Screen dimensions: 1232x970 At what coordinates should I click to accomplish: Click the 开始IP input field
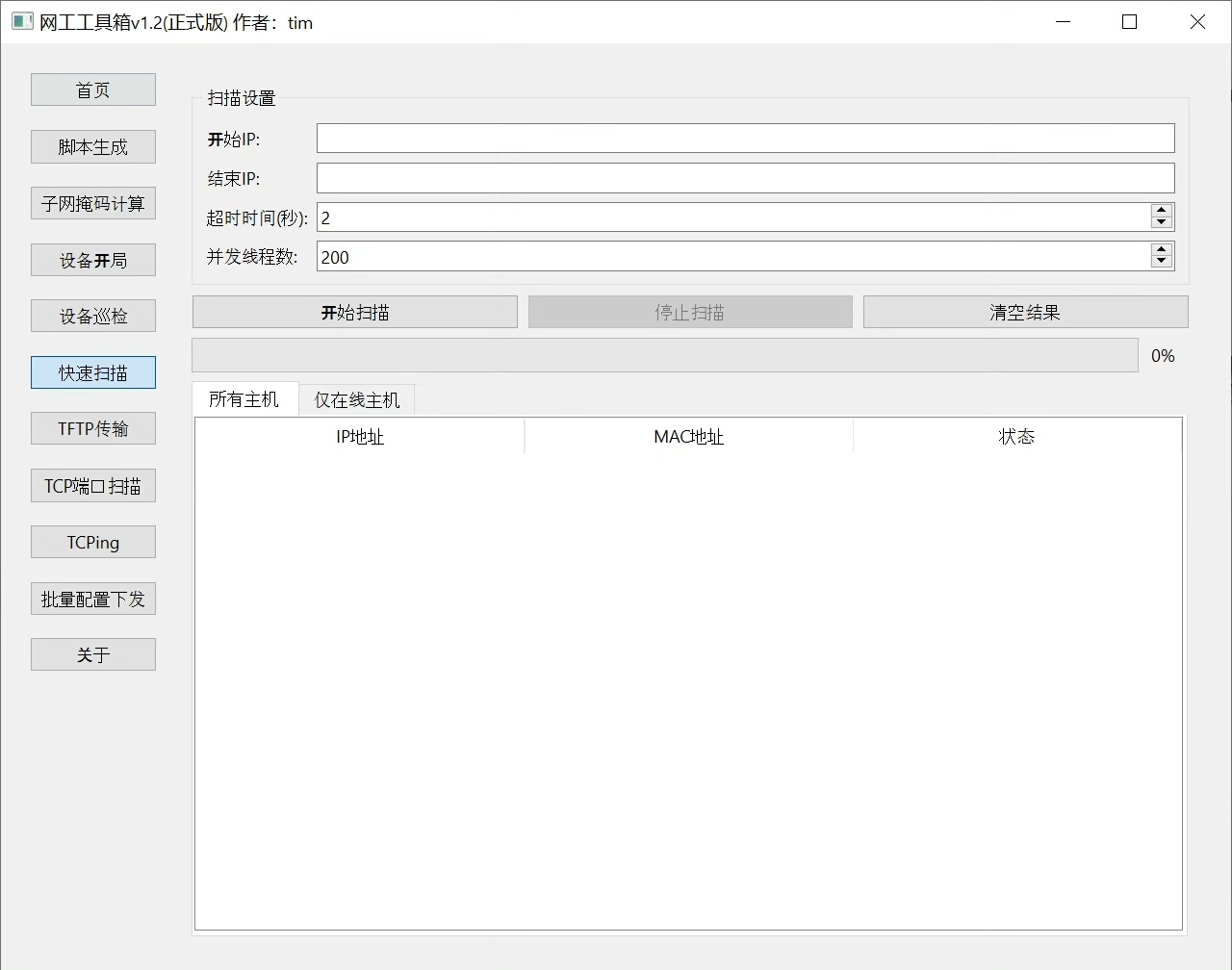click(745, 139)
